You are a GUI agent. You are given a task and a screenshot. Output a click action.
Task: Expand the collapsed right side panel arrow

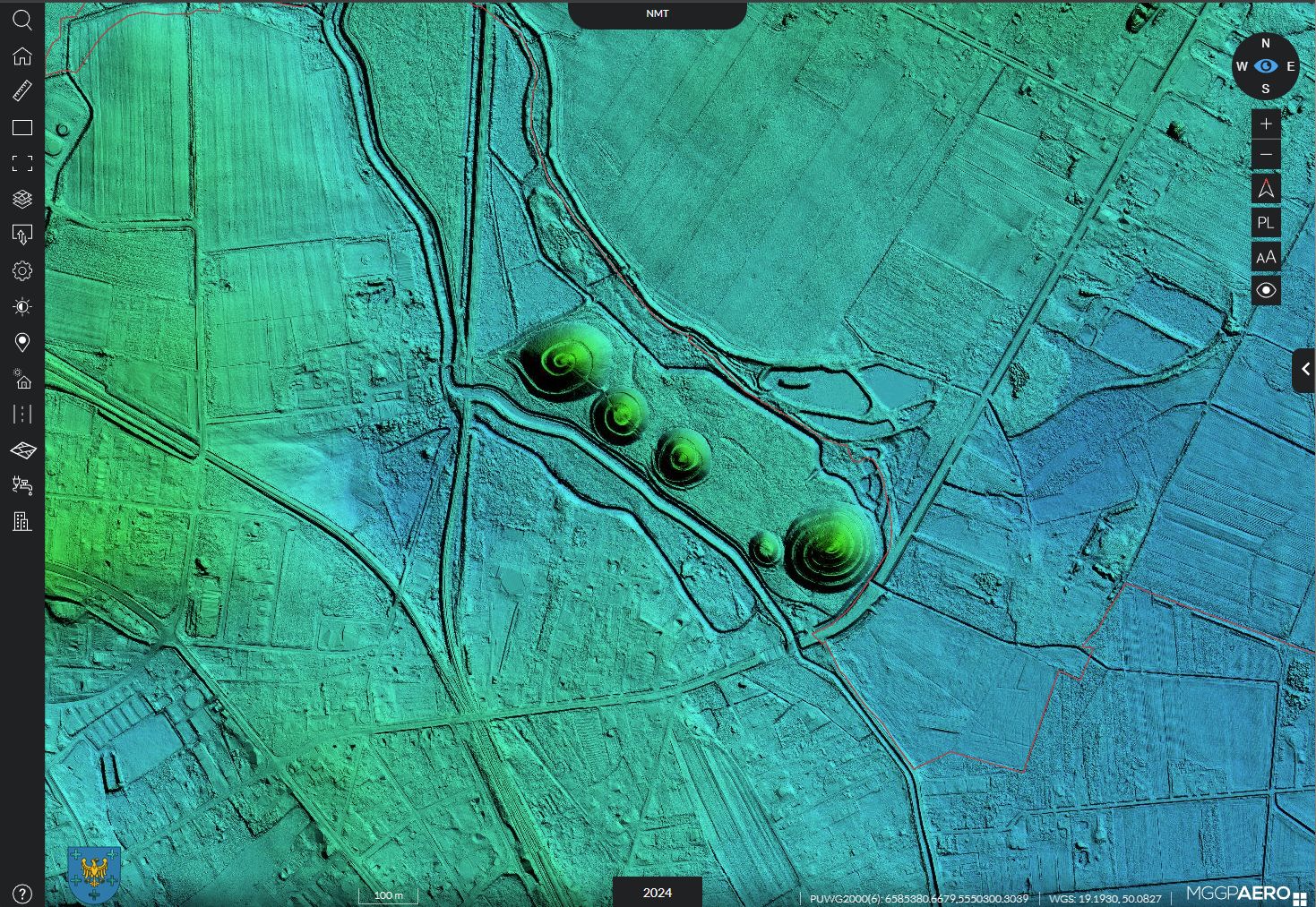pyautogui.click(x=1304, y=370)
